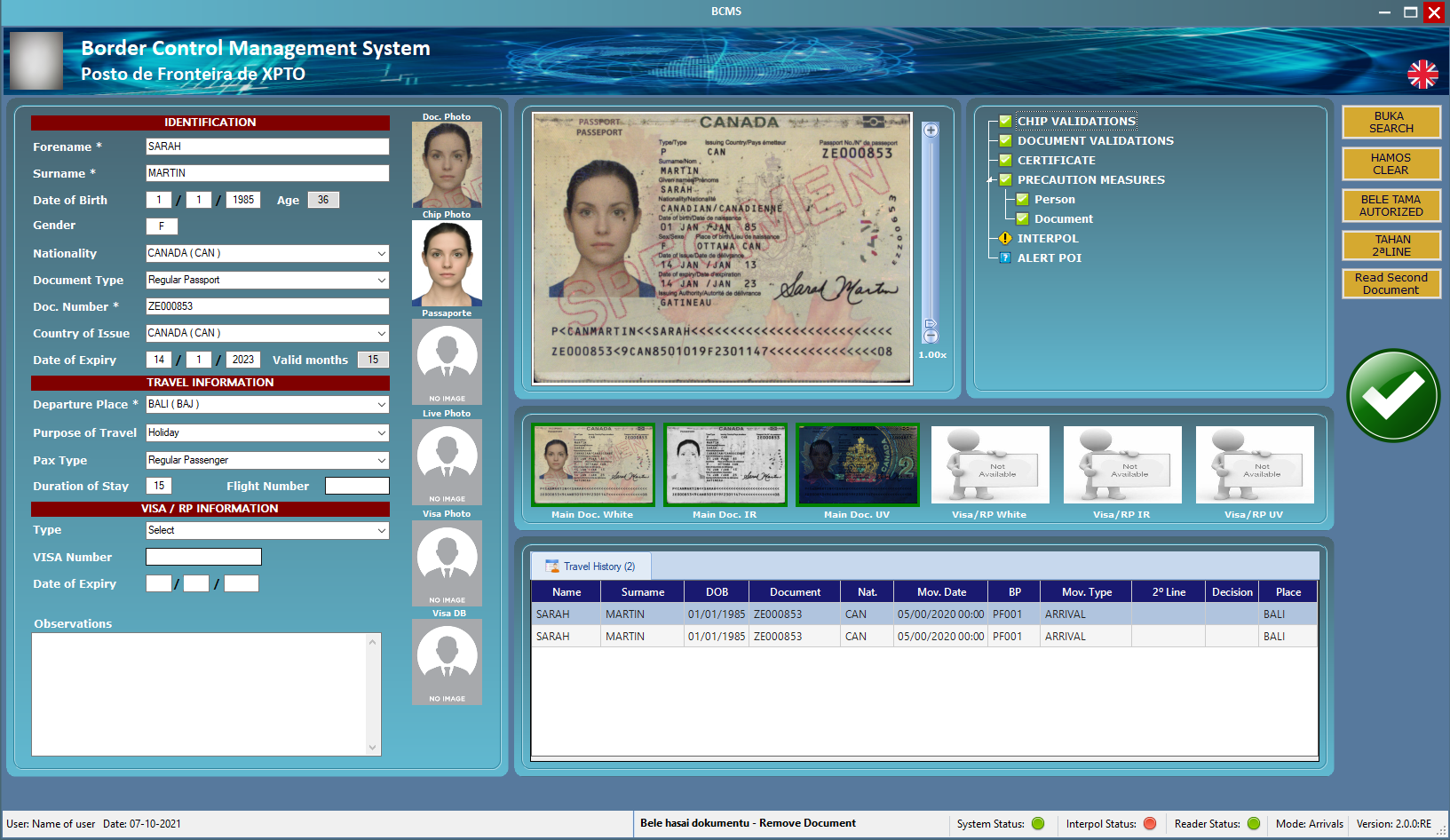
Task: Click the Observations scrollbar up arrow
Action: 373,641
